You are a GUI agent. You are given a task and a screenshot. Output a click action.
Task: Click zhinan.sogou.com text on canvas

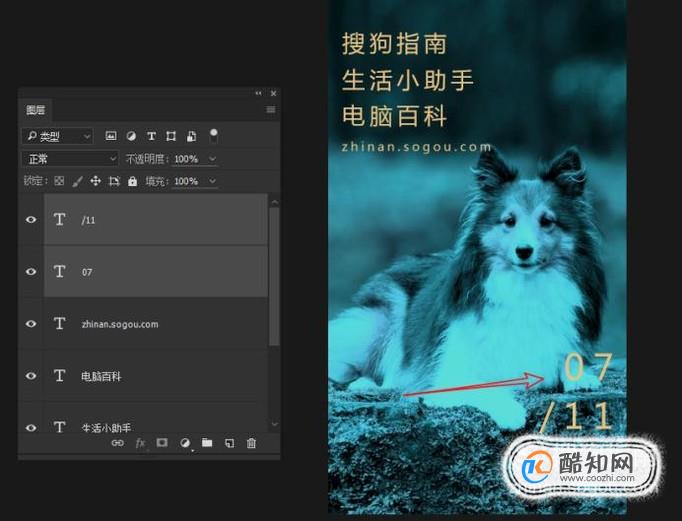click(417, 147)
